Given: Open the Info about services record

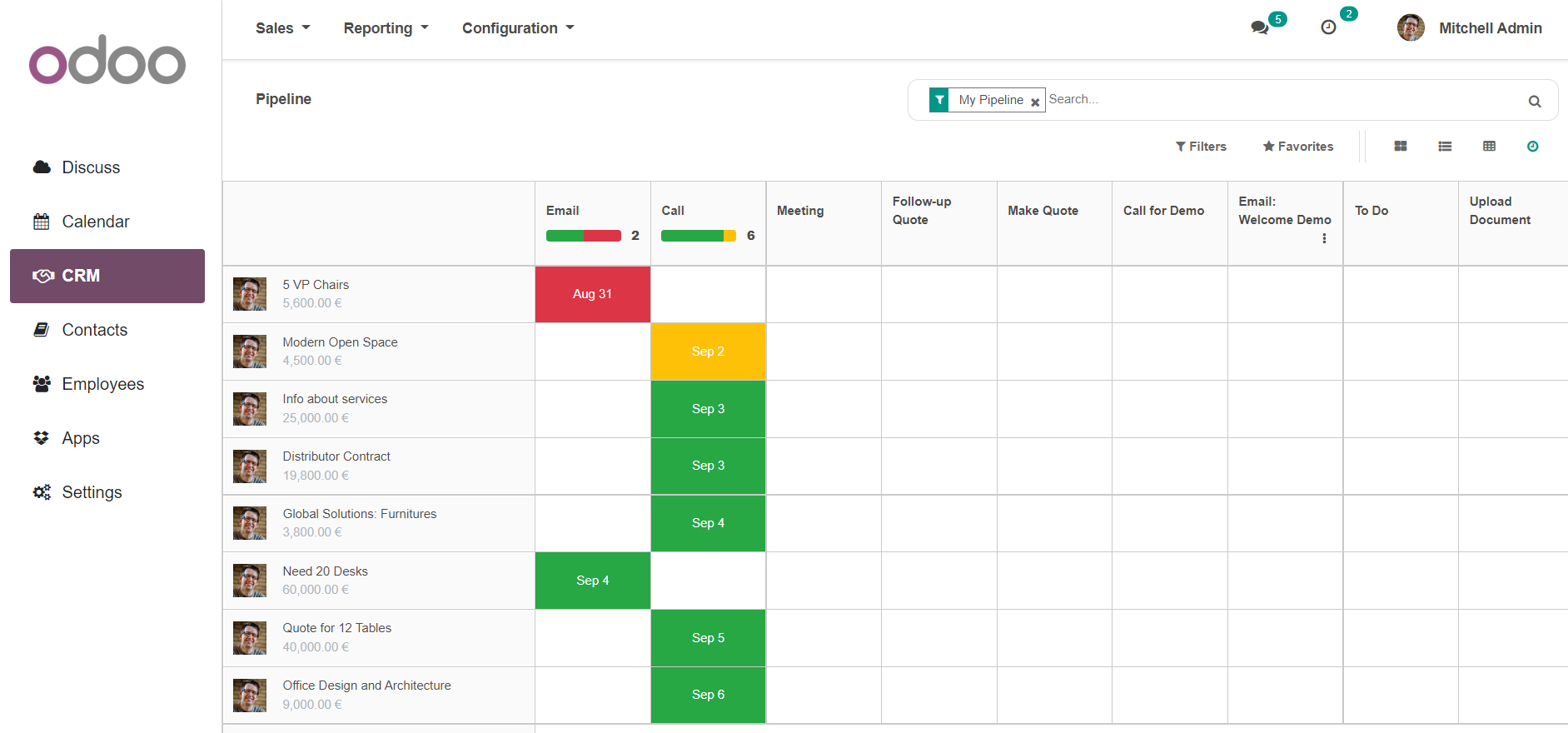Looking at the screenshot, I should click(335, 399).
